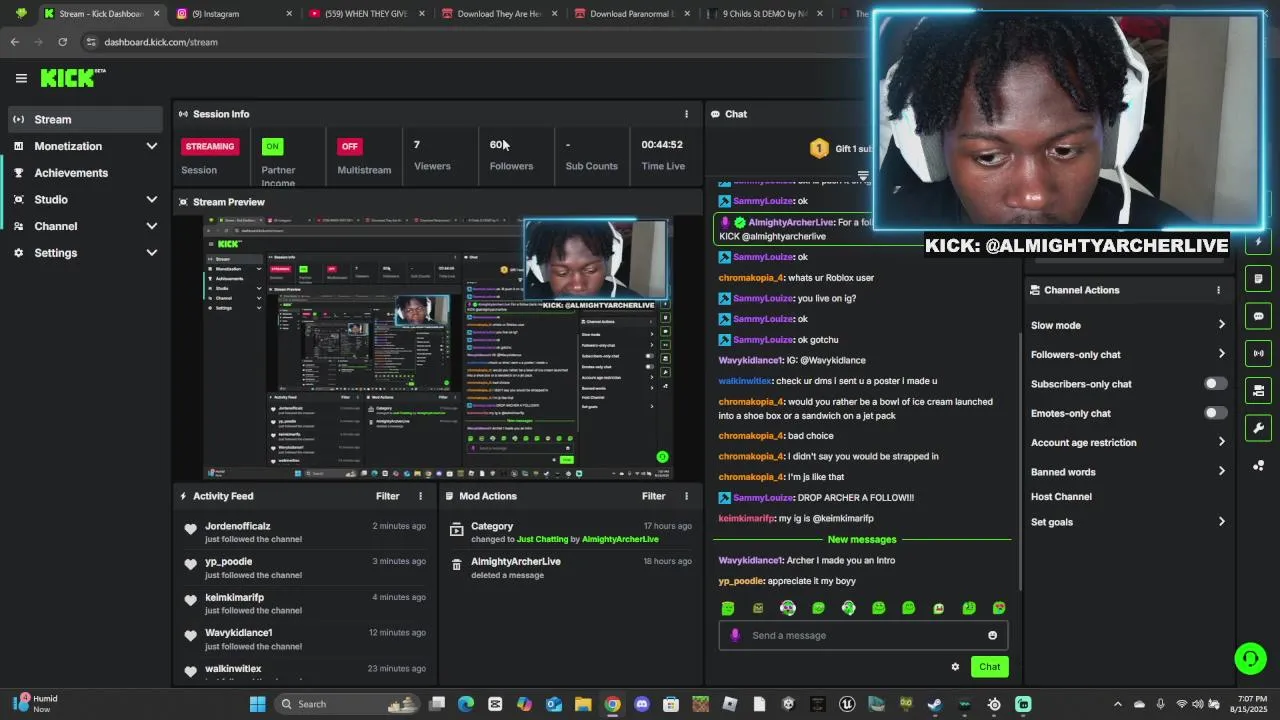Click the Stream Preview thumbnail

438,348
